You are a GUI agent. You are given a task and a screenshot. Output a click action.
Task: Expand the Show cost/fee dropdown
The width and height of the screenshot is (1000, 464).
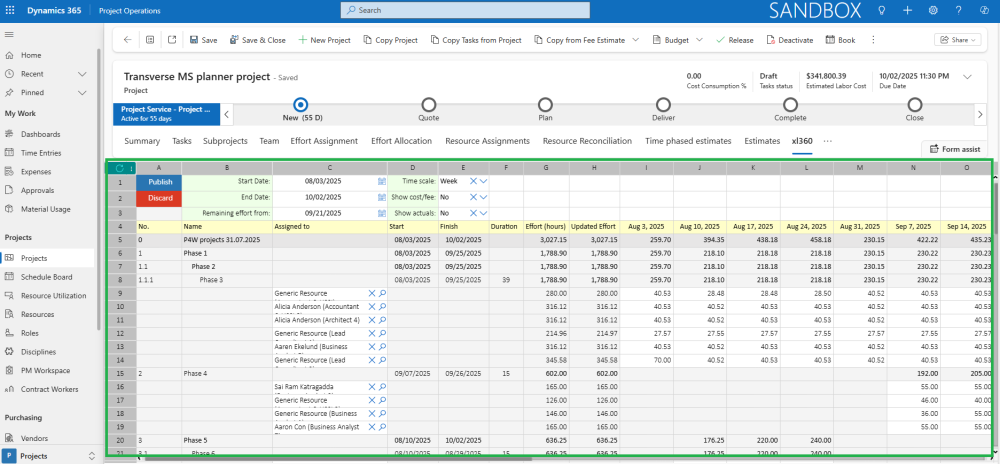(x=484, y=197)
